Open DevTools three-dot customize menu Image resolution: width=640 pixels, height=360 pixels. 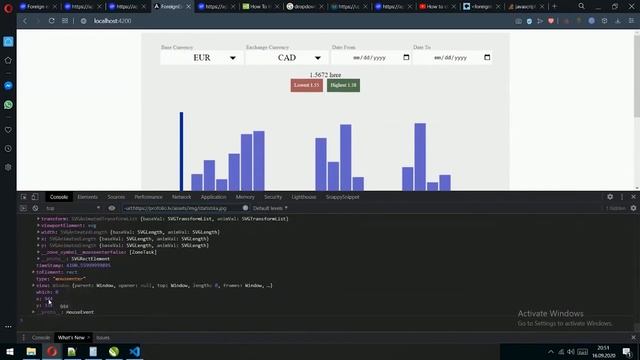pyautogui.click(x=622, y=197)
